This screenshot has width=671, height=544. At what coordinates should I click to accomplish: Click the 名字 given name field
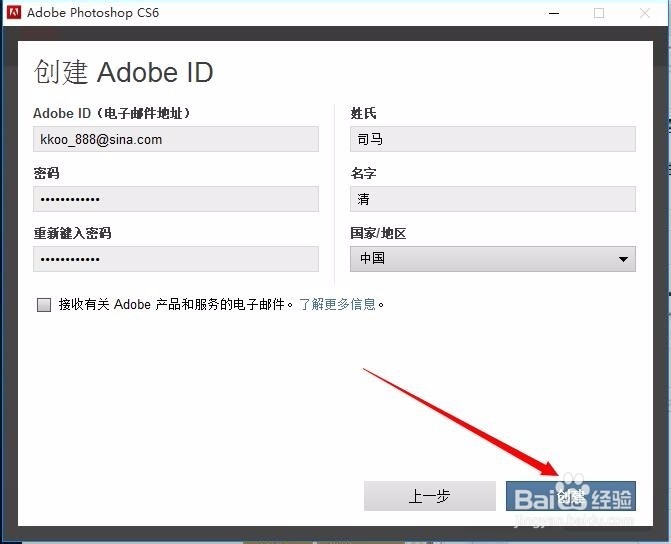click(x=493, y=199)
